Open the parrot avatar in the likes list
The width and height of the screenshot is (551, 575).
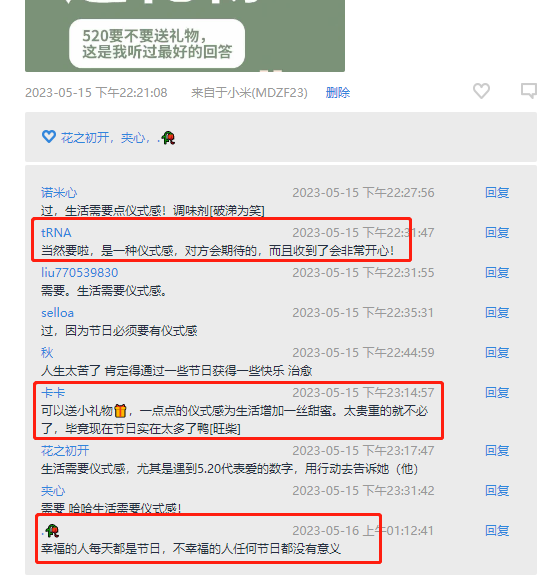[x=168, y=138]
